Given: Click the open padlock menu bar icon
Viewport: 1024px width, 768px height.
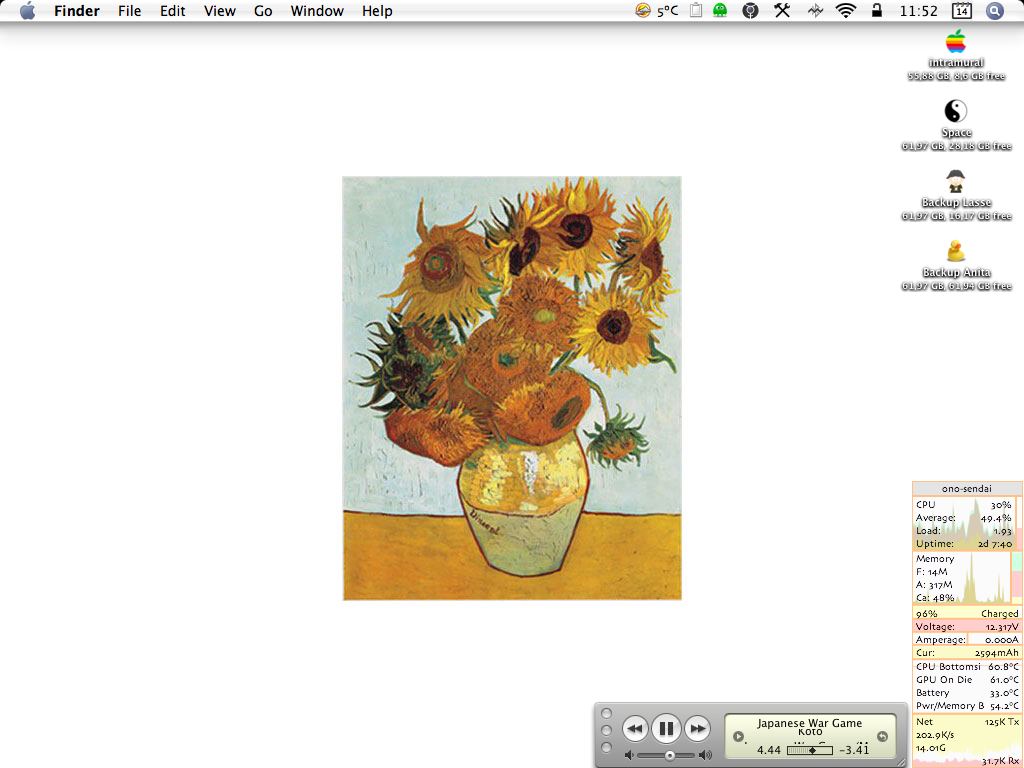Looking at the screenshot, I should click(x=877, y=10).
